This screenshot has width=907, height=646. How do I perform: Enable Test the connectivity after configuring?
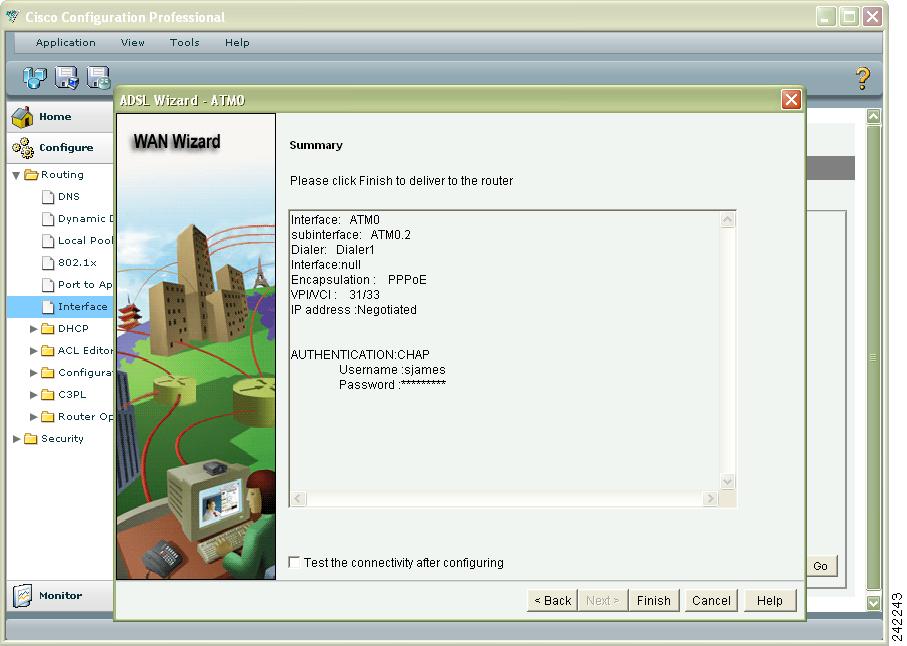[x=294, y=562]
